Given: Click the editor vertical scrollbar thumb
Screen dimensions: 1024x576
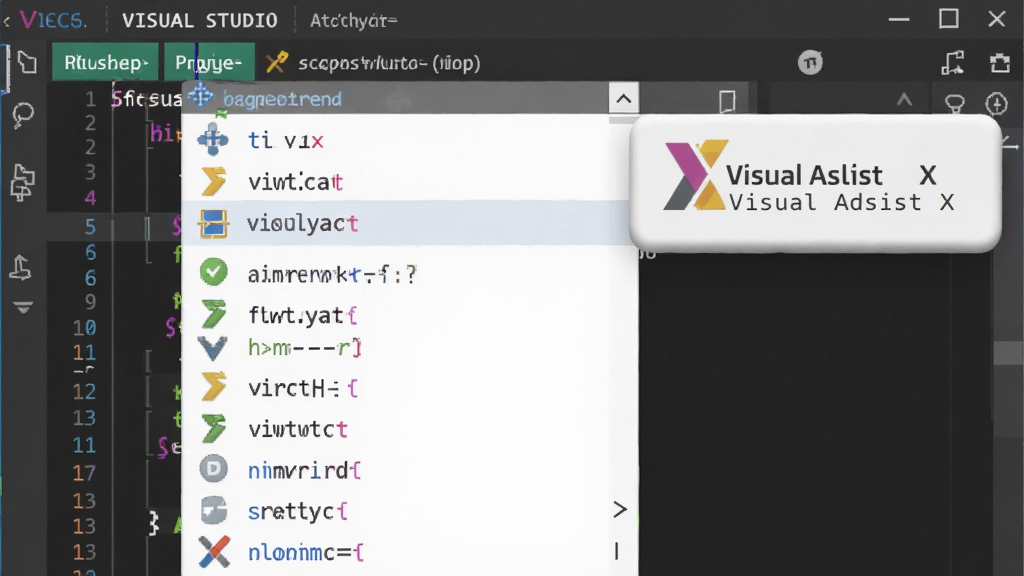Looking at the screenshot, I should (x=1009, y=353).
